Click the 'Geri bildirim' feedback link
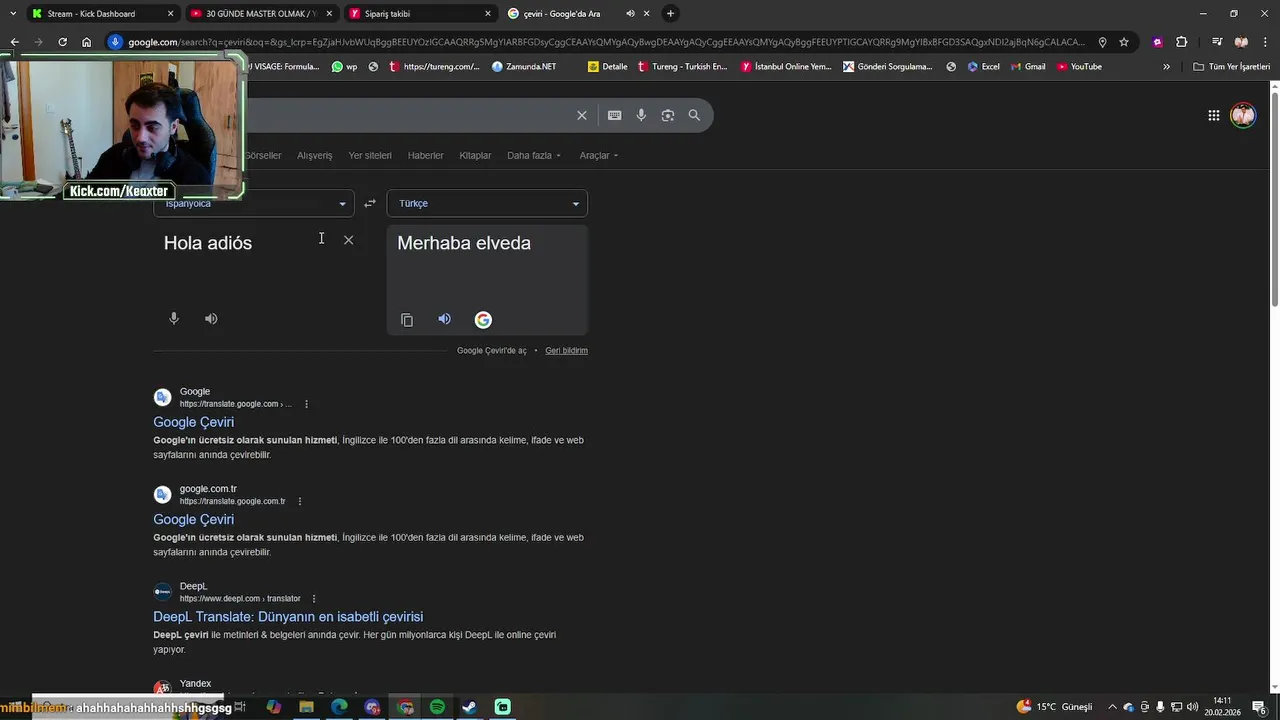 click(566, 351)
